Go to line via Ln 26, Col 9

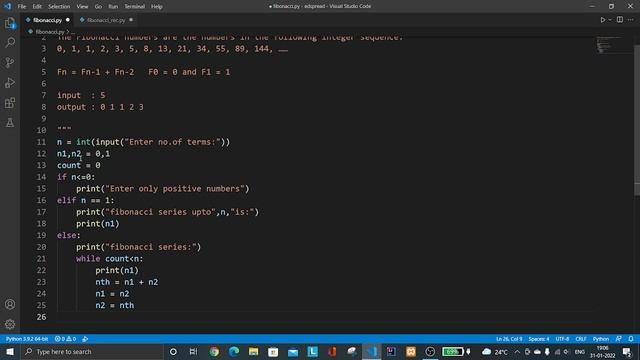pos(509,339)
